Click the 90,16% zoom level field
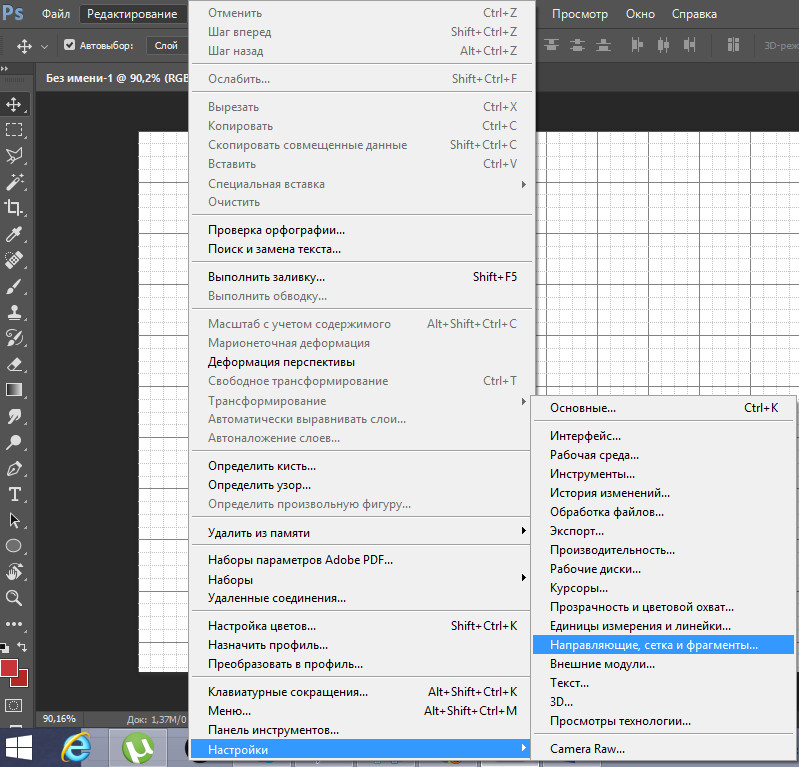 tap(59, 719)
